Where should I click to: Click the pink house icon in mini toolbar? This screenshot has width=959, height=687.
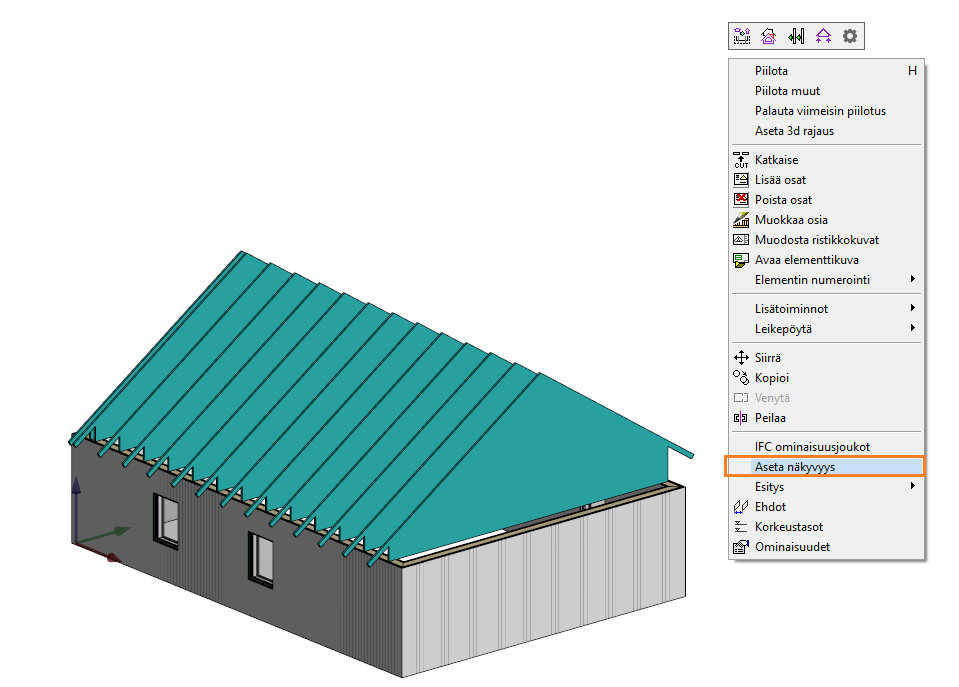pyautogui.click(x=768, y=37)
